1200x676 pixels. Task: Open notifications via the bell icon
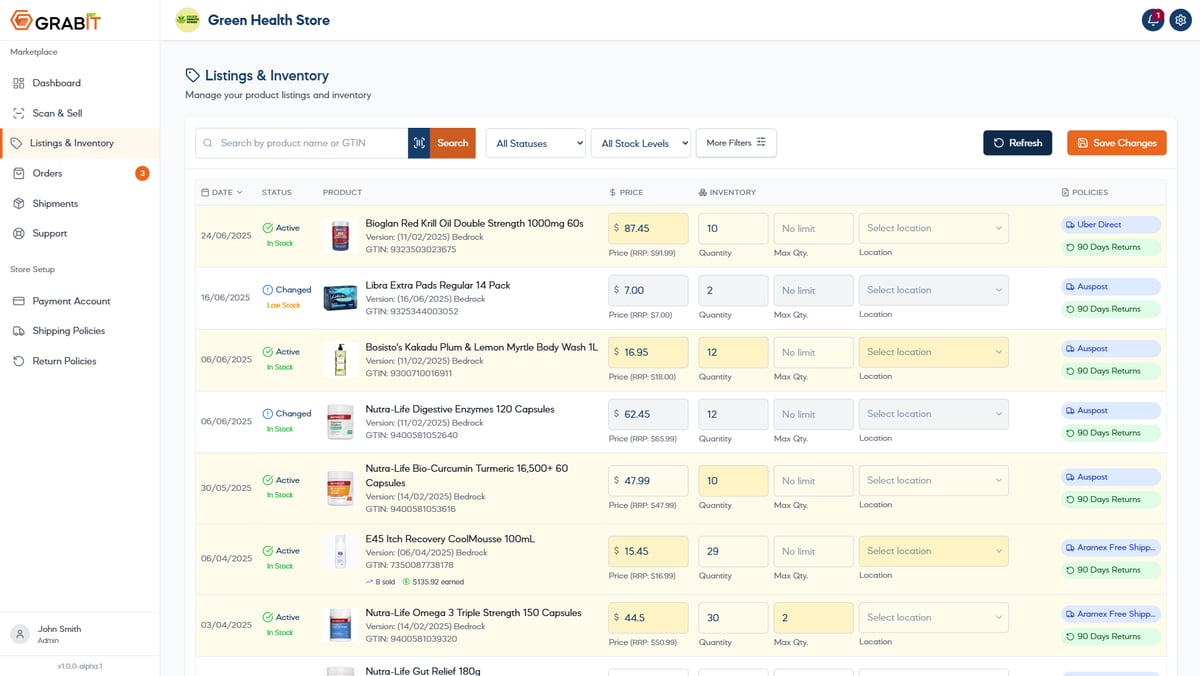(x=1152, y=19)
